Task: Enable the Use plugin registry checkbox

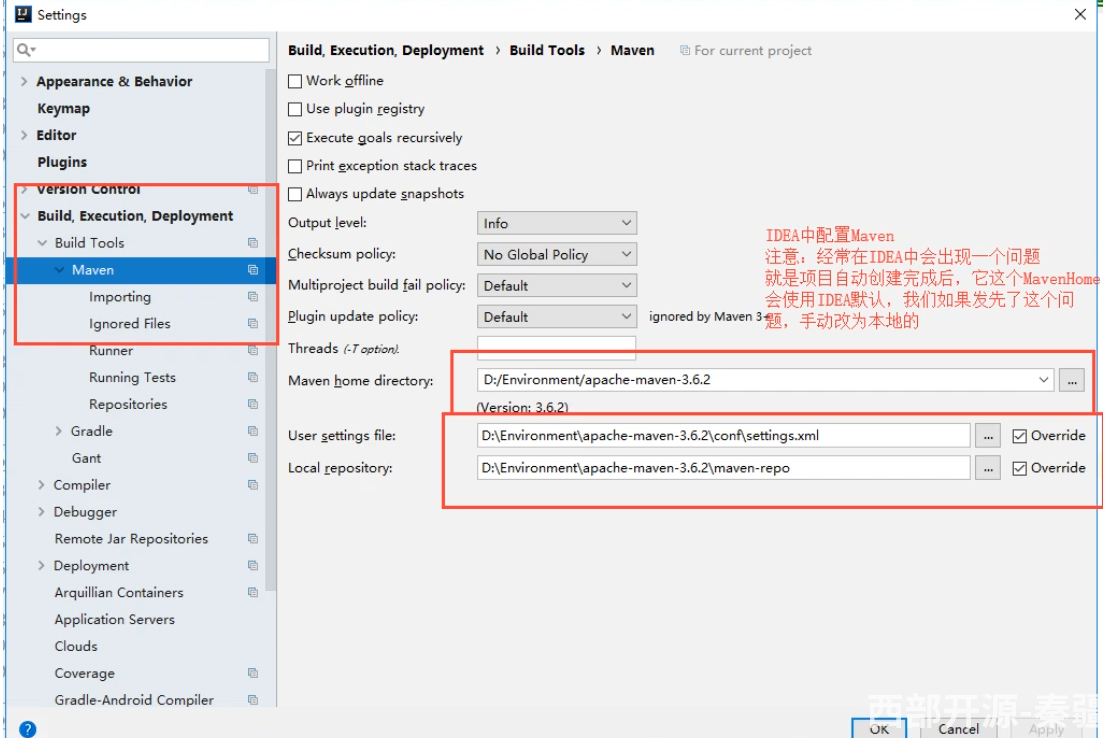Action: (295, 109)
